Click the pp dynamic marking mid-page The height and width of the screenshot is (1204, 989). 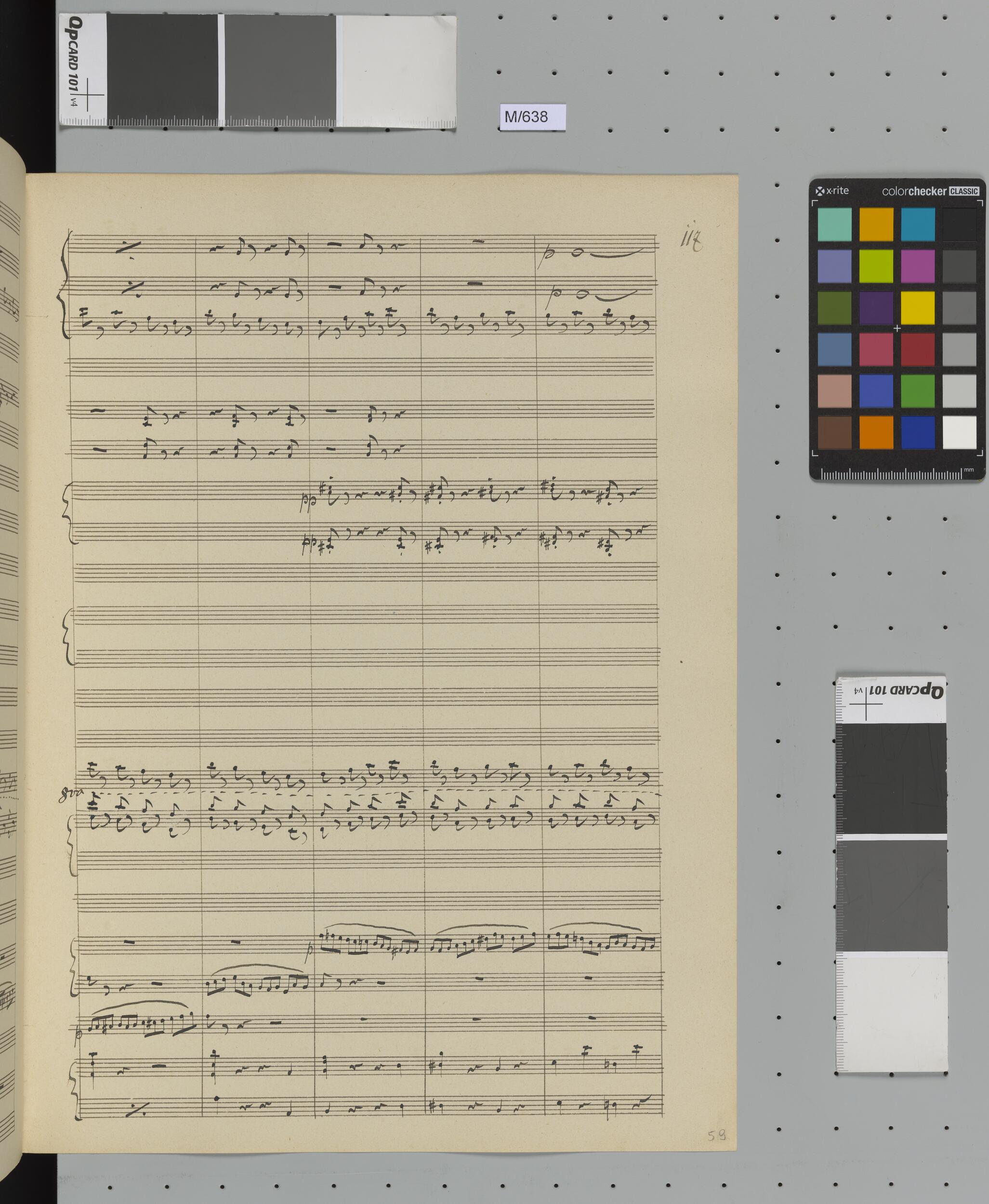(x=308, y=502)
